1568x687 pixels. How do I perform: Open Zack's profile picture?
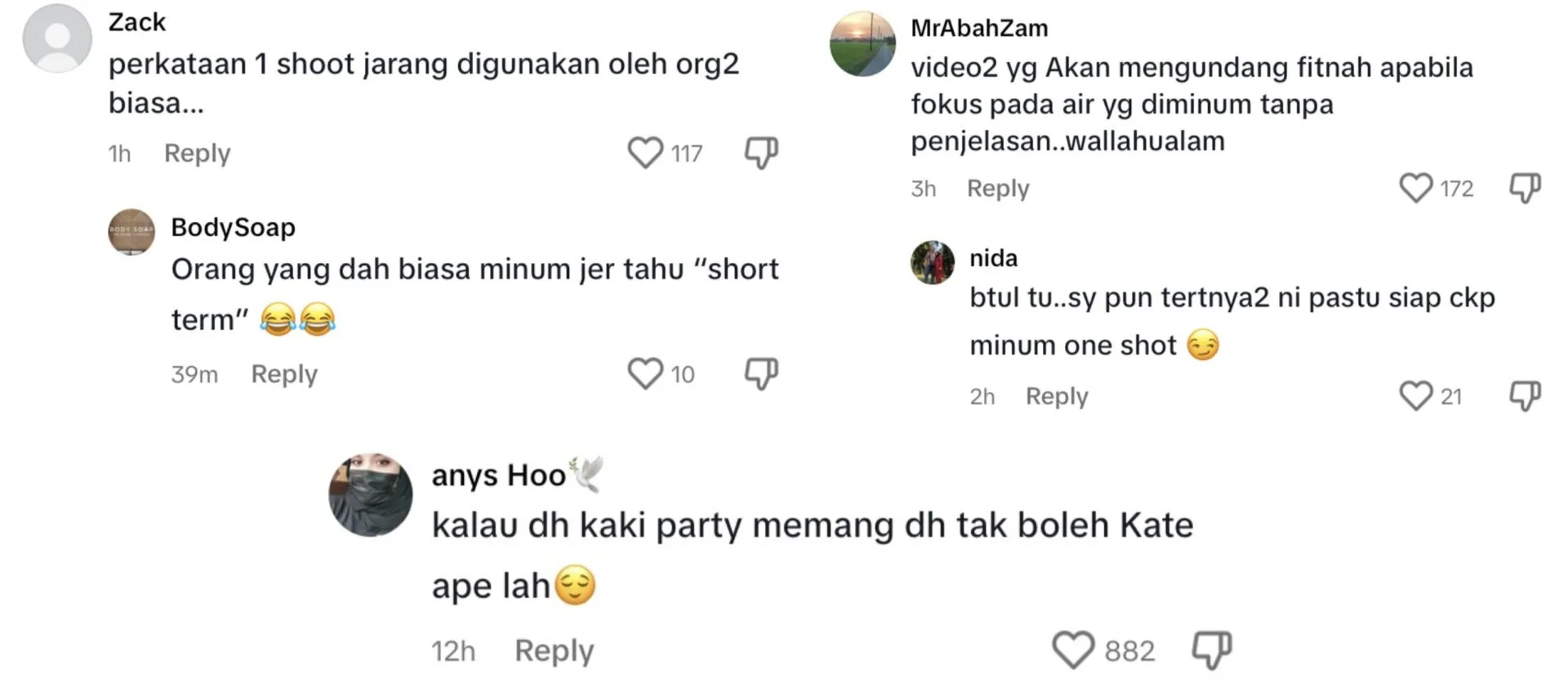click(x=57, y=38)
